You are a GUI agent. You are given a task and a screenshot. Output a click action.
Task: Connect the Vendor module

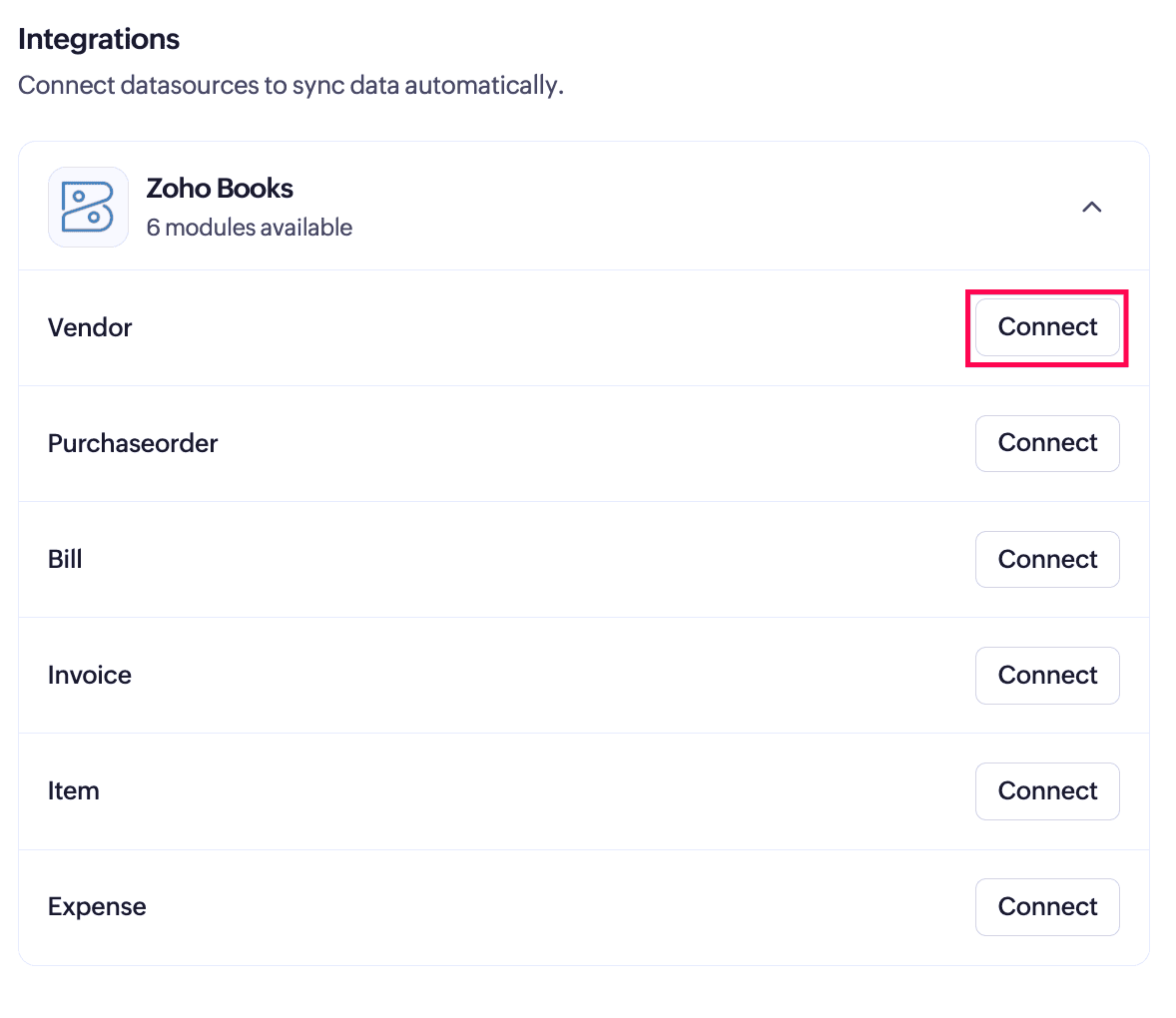click(1047, 327)
